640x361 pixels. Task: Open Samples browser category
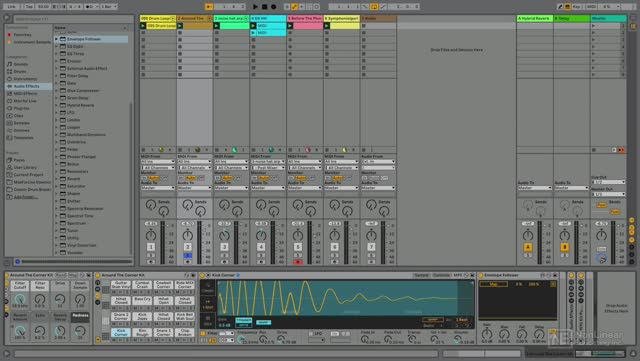[x=21, y=123]
